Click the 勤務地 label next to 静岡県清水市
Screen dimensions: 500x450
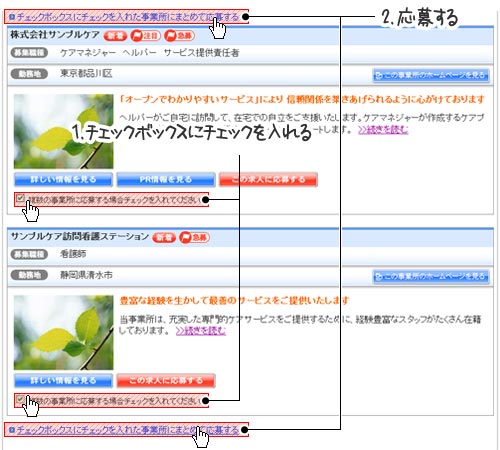(29, 275)
